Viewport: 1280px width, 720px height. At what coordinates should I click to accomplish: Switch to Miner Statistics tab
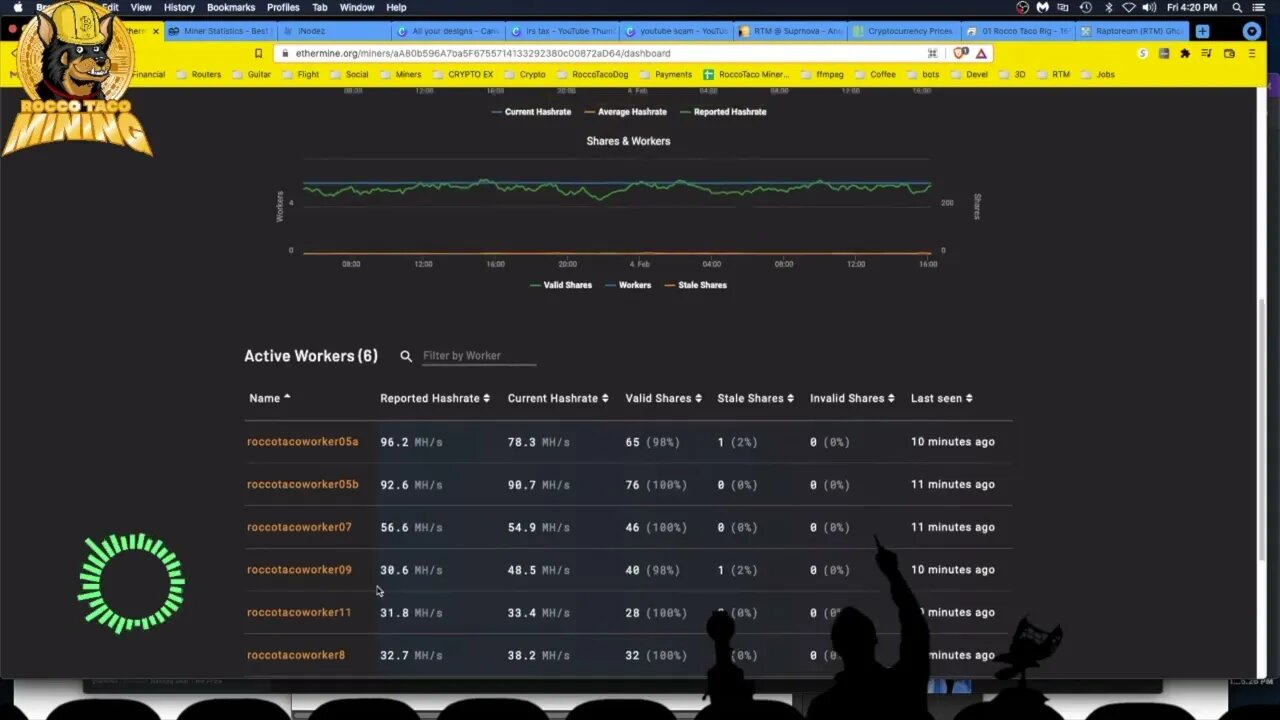(x=220, y=31)
